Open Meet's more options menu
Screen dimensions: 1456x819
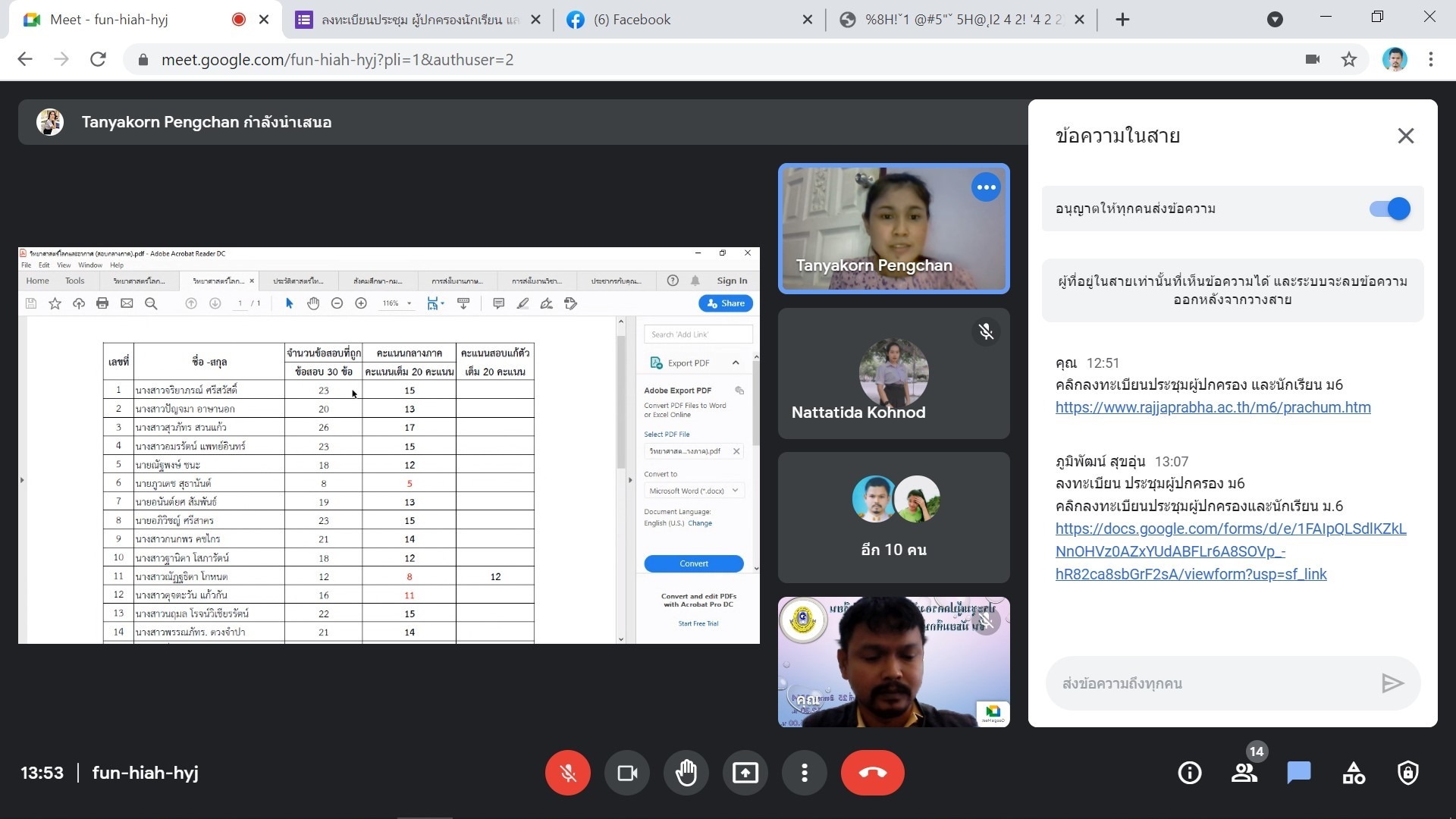(805, 773)
